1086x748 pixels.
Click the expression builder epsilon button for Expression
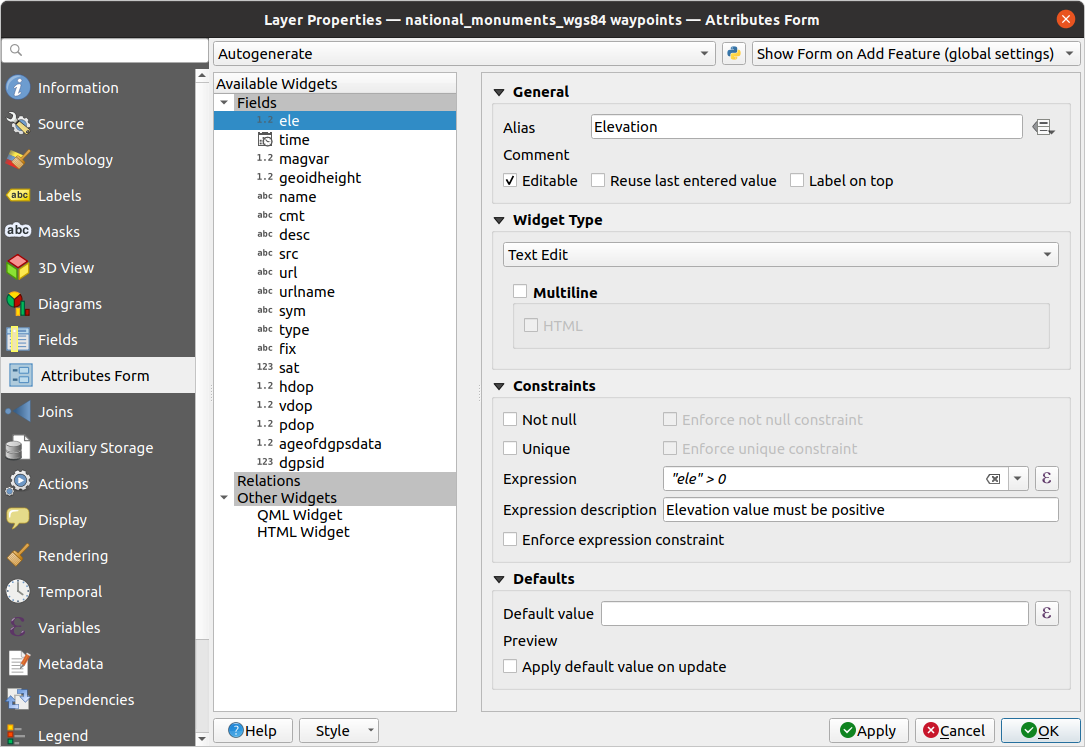click(x=1046, y=478)
